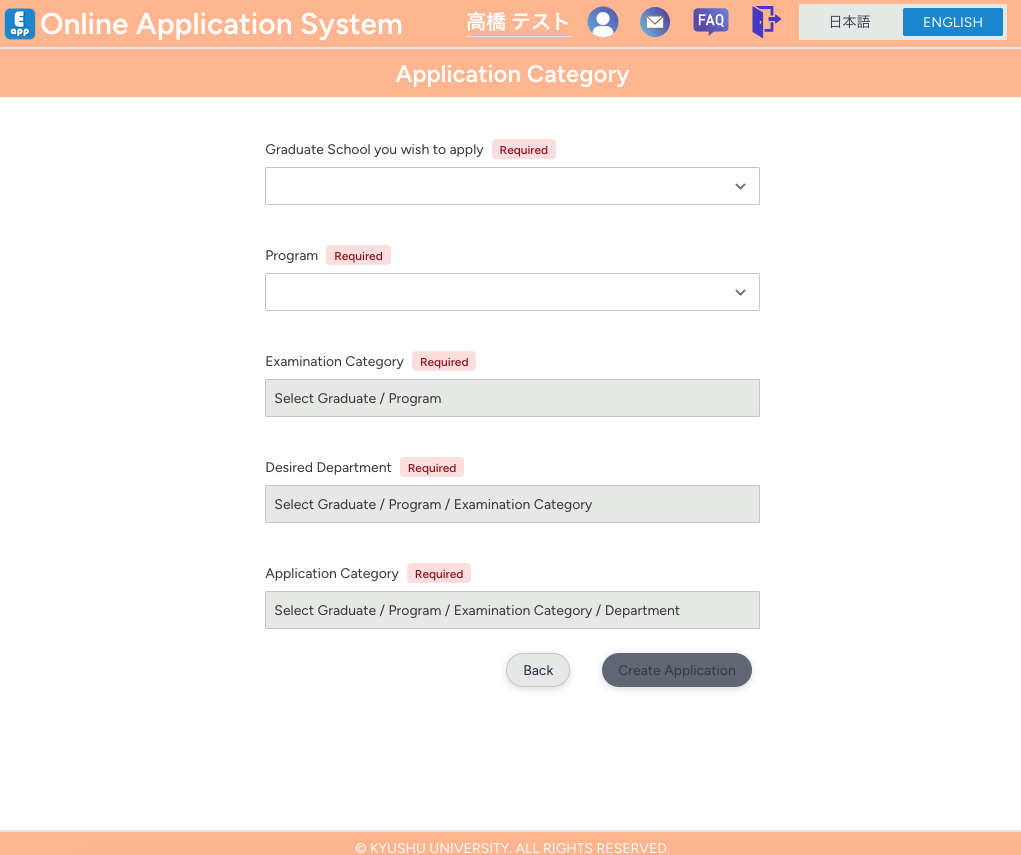Click the Kyushu University copyright footer

click(512, 847)
